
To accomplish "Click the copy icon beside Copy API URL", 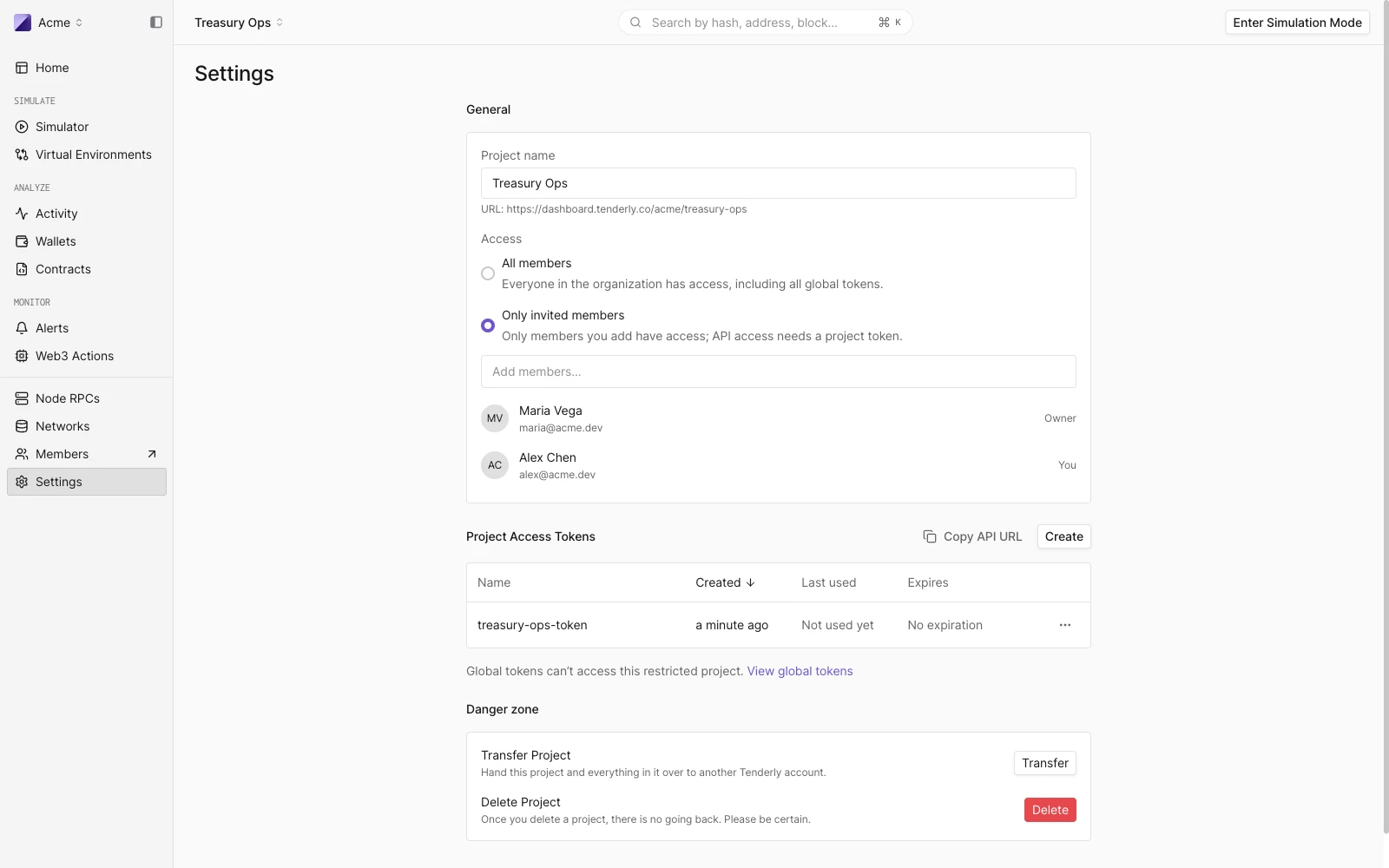I will coord(930,536).
